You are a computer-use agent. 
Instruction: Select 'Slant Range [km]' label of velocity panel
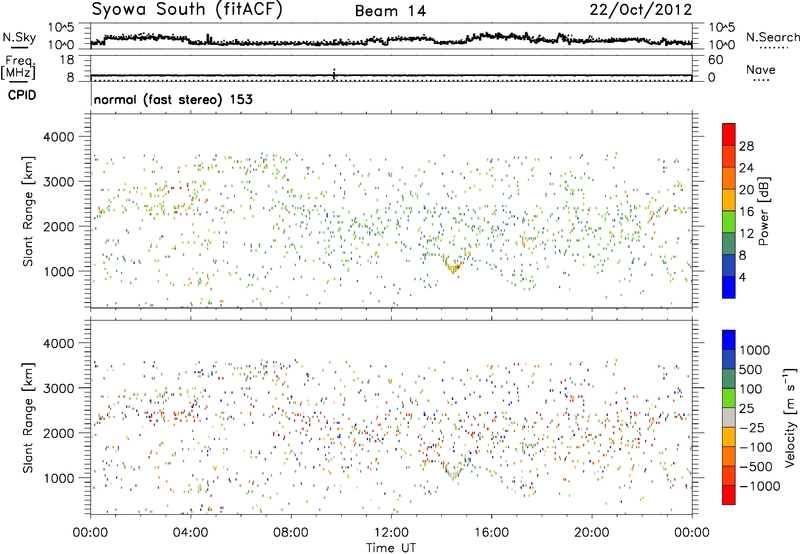tap(28, 418)
